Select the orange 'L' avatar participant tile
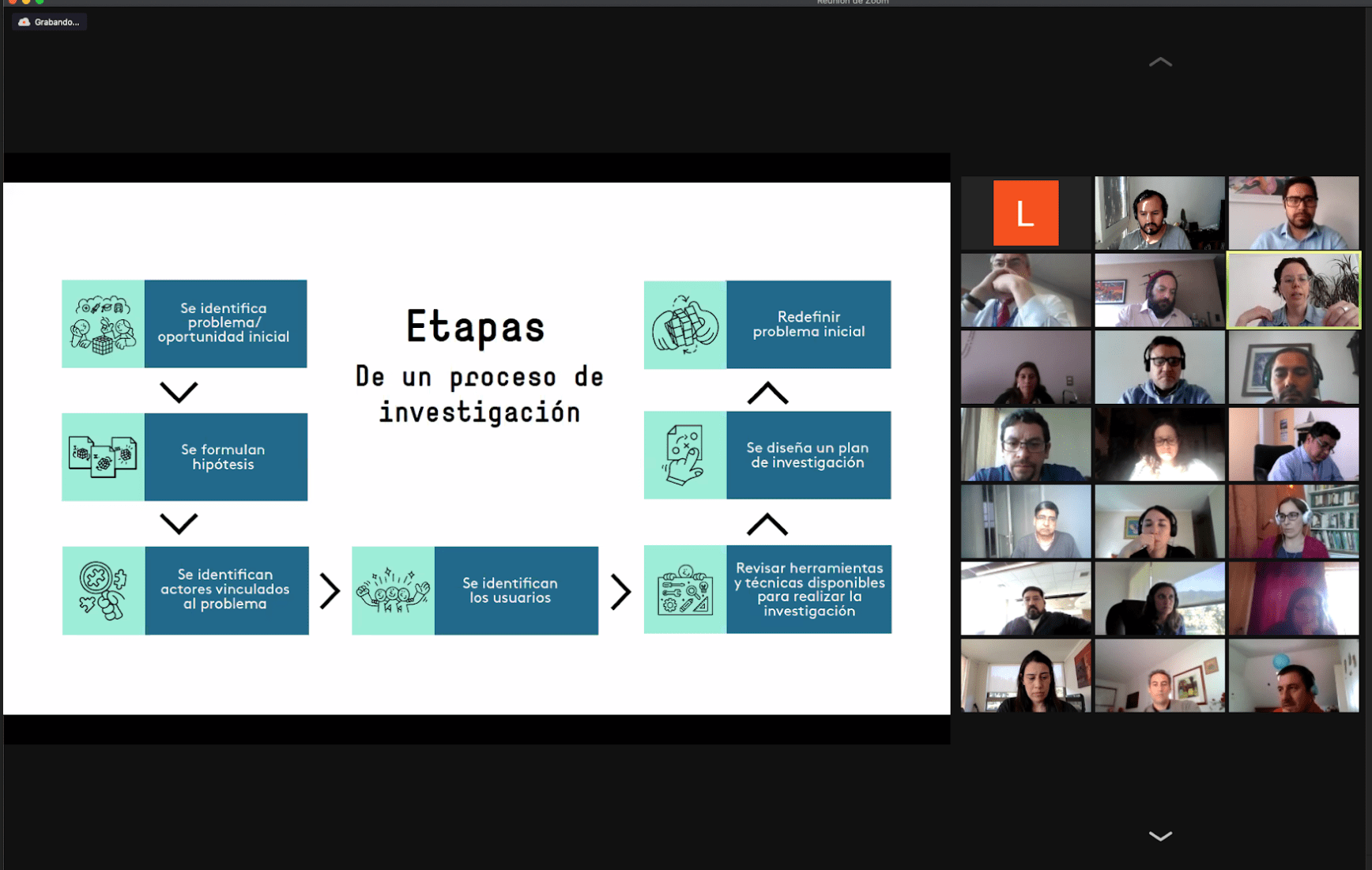The image size is (1372, 870). (1025, 213)
